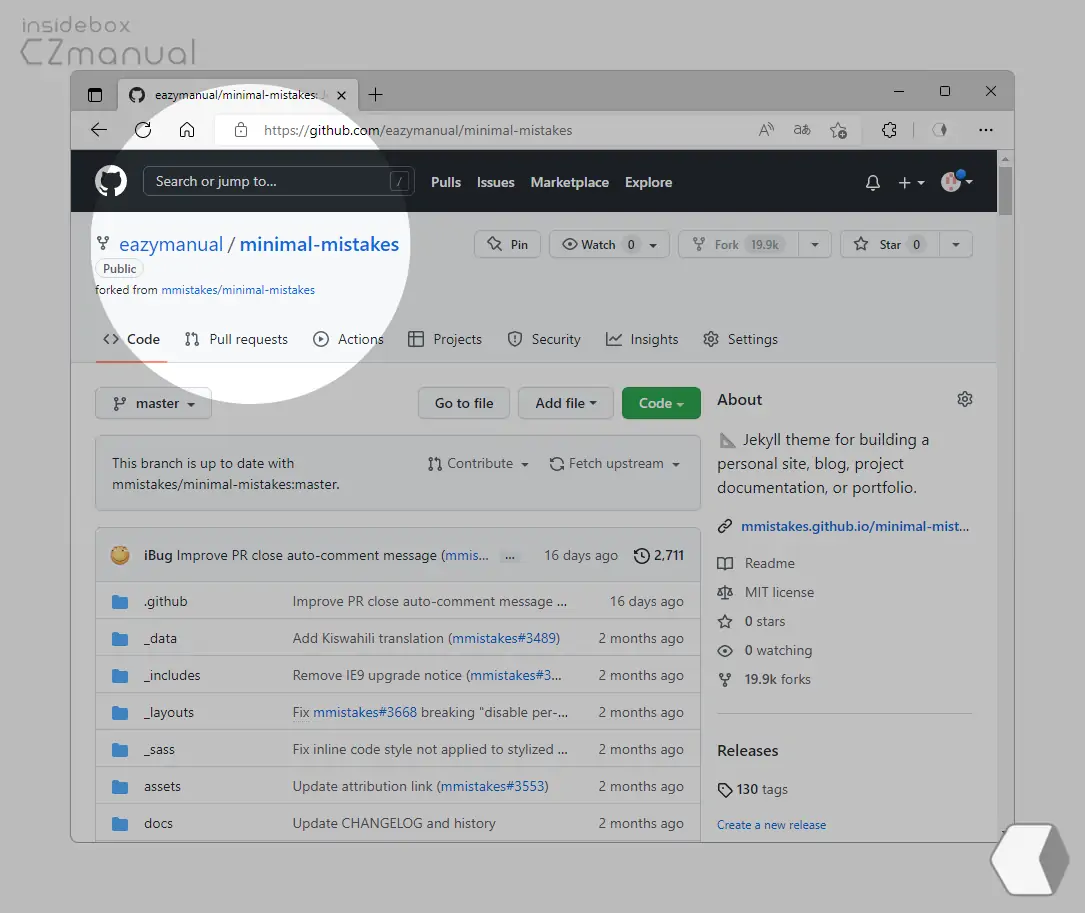1085x913 pixels.
Task: Open Marketplace in the top navigation
Action: [569, 182]
